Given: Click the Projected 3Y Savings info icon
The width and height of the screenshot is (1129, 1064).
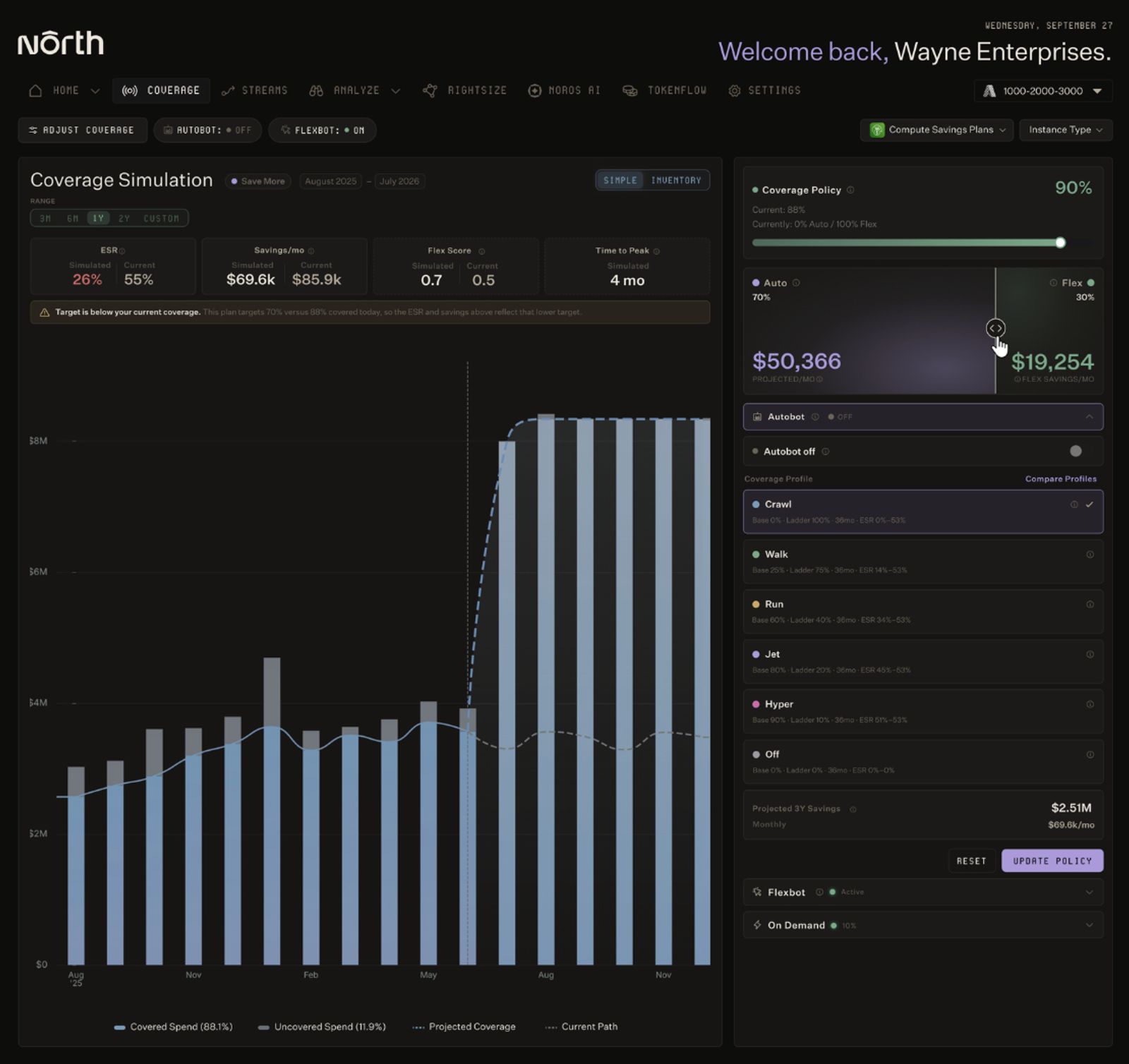Looking at the screenshot, I should [x=853, y=809].
